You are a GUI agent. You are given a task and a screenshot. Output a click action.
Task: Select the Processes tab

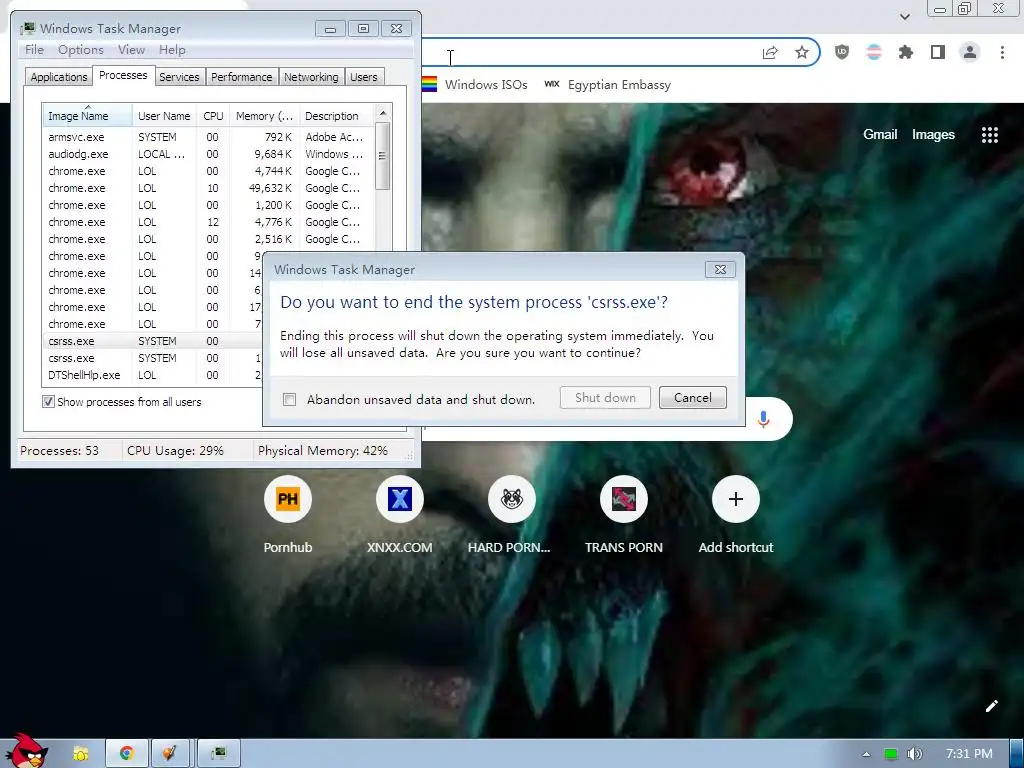123,76
